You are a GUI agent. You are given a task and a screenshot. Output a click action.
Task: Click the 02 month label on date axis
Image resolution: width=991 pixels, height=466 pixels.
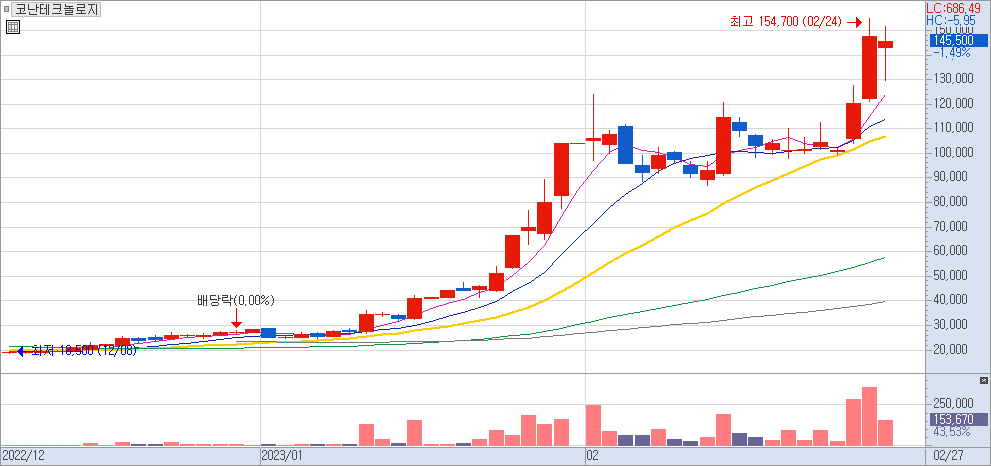[x=593, y=455]
